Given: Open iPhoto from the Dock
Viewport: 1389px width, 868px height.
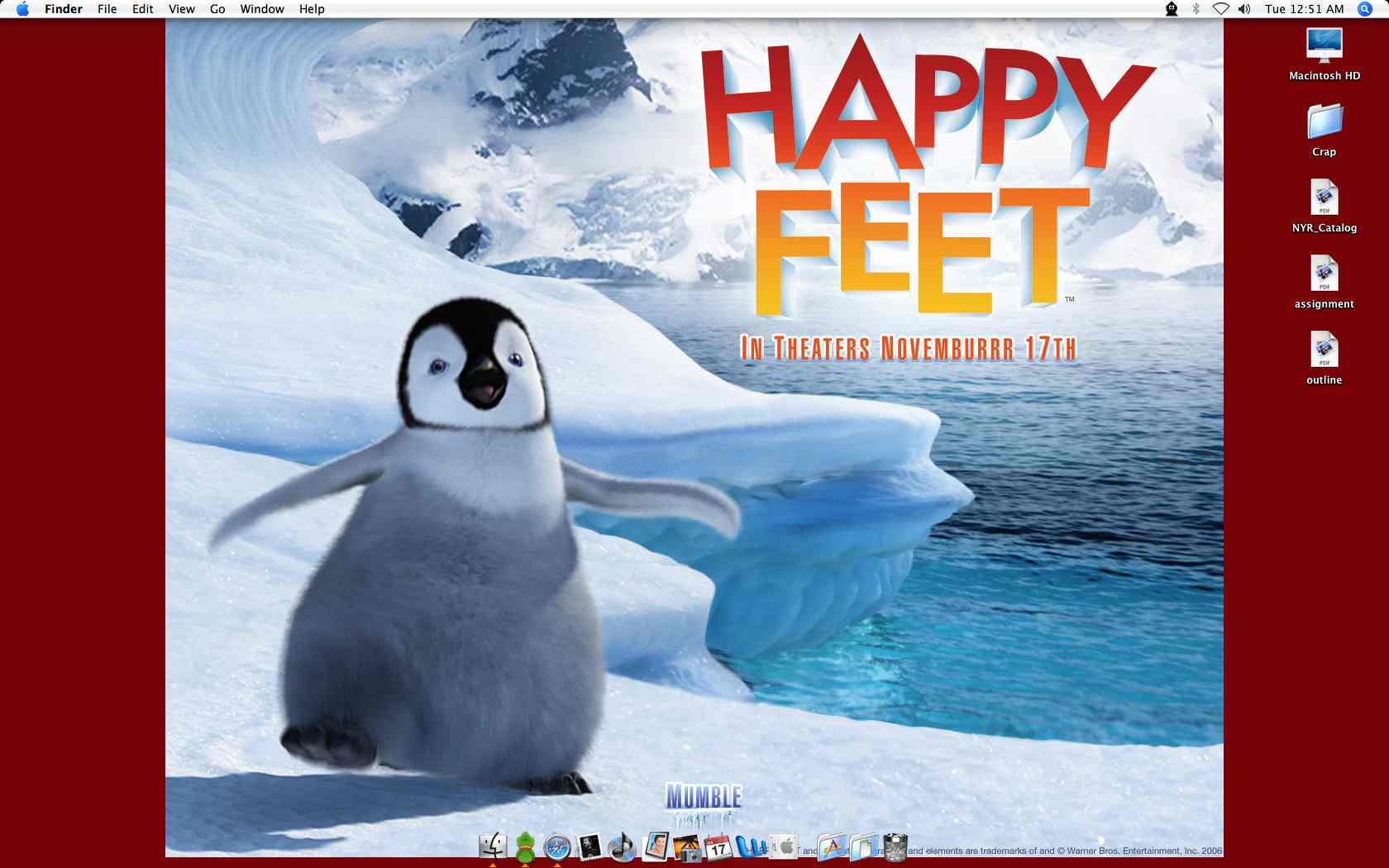Looking at the screenshot, I should 687,847.
